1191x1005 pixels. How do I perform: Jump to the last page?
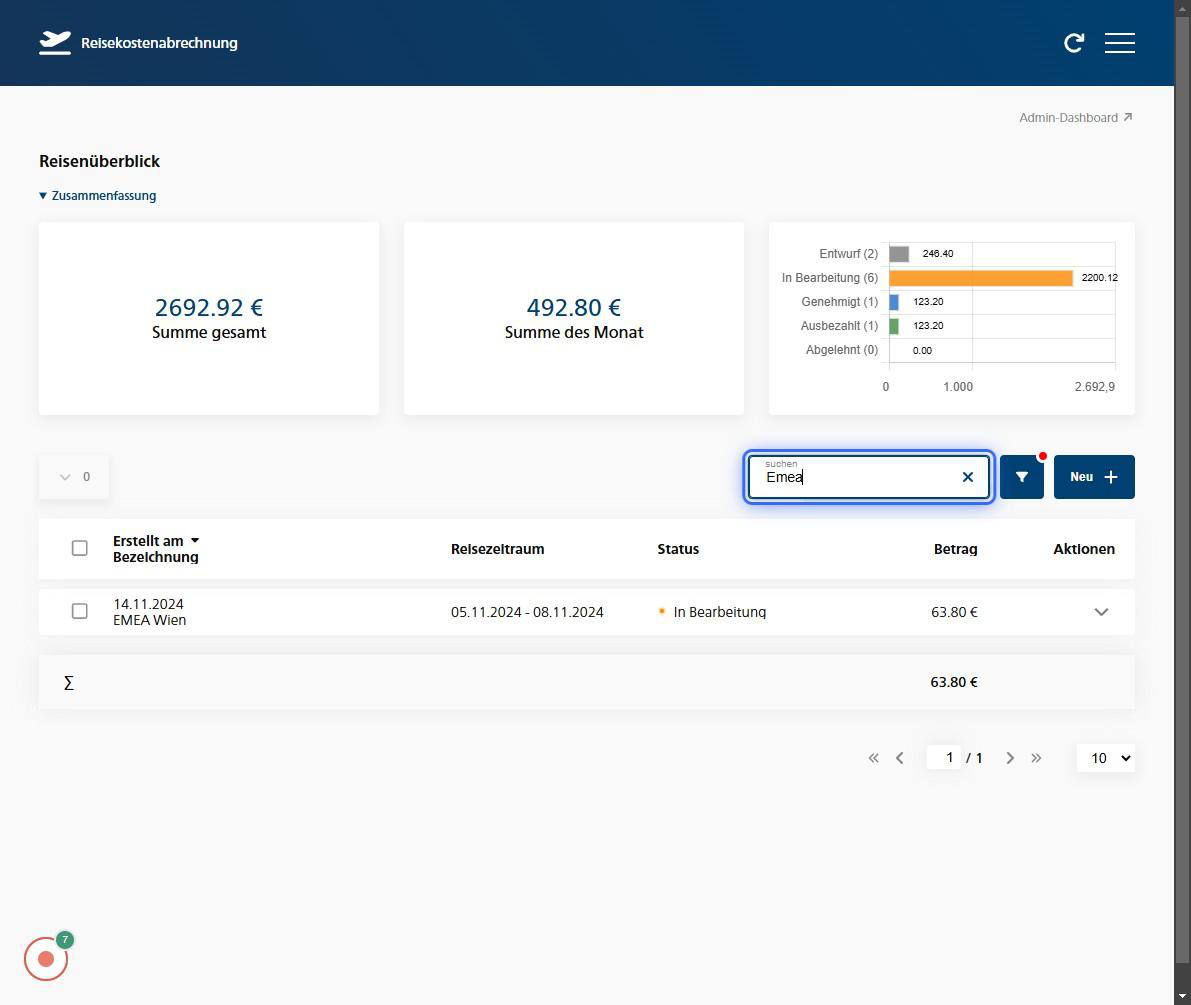(x=1036, y=758)
